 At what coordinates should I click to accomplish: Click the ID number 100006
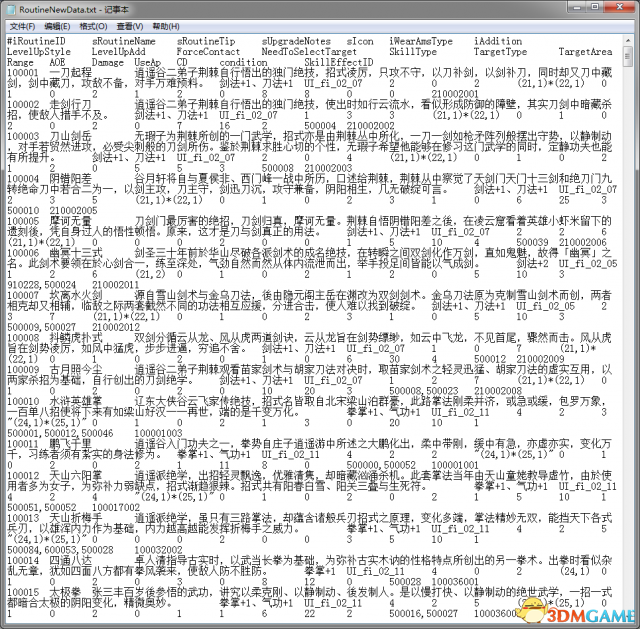[x=23, y=253]
